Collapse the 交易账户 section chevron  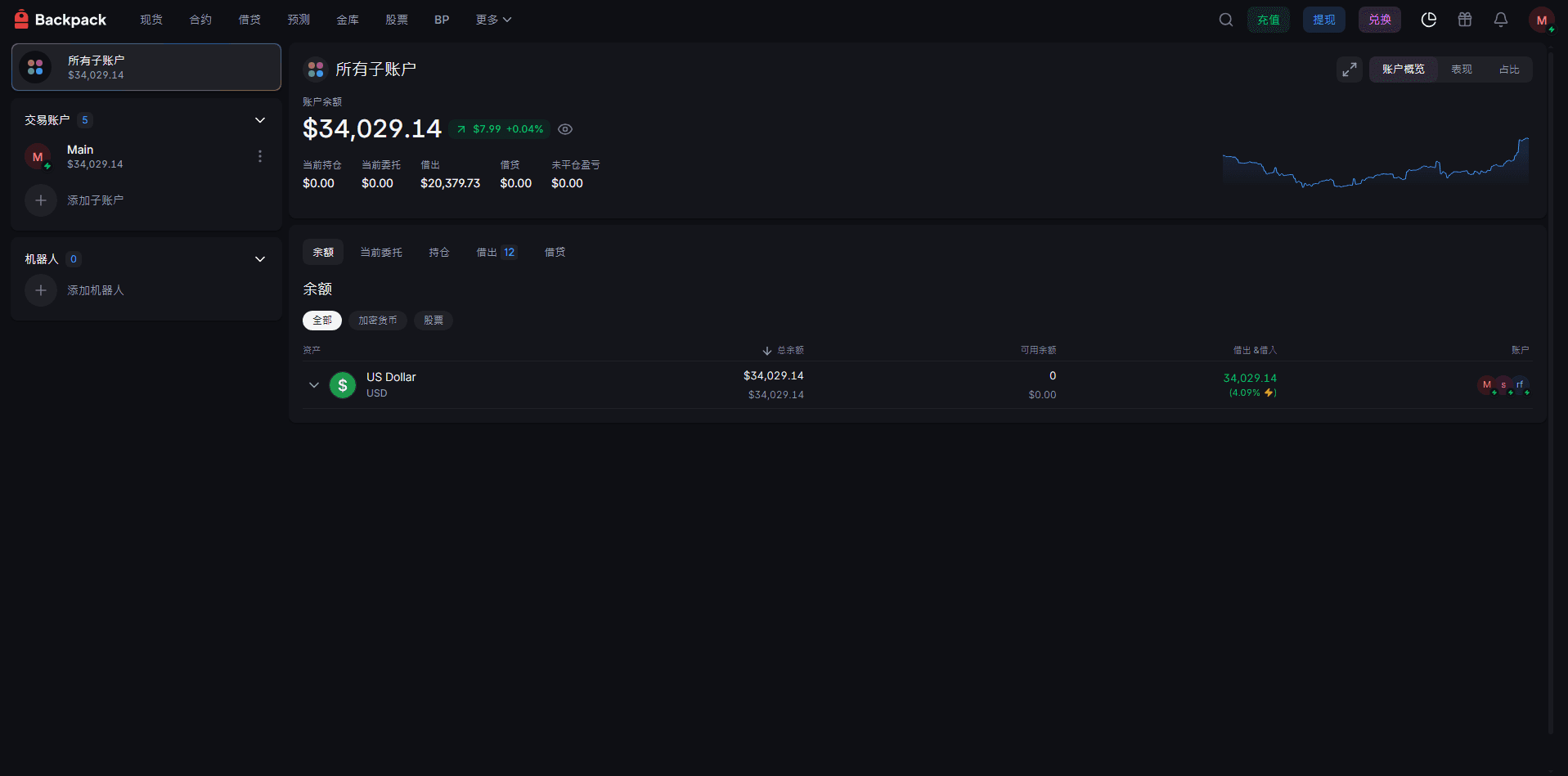260,120
